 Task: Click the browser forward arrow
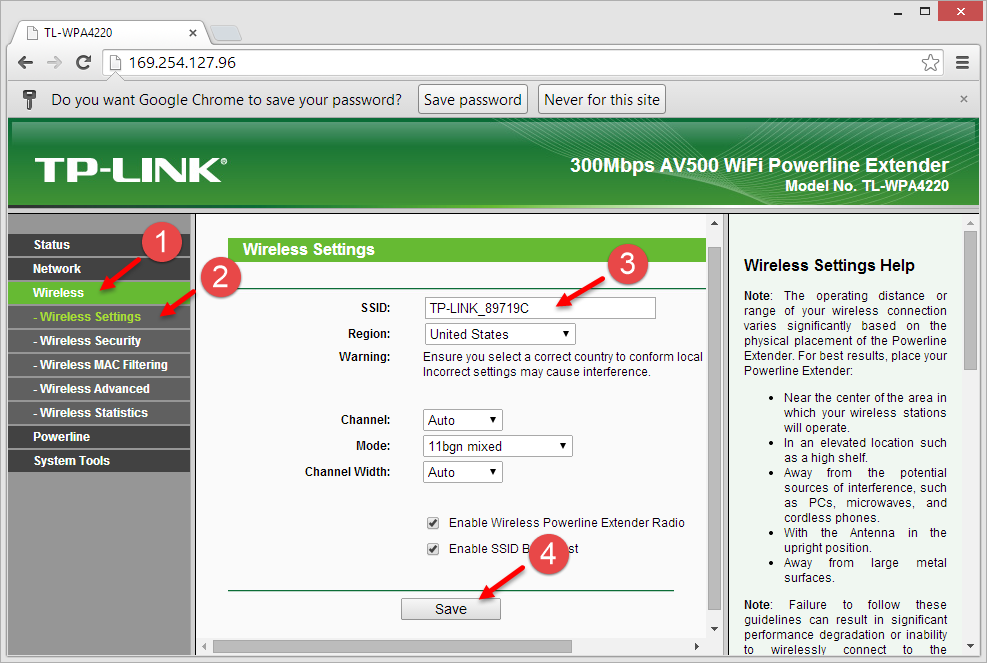tap(54, 63)
